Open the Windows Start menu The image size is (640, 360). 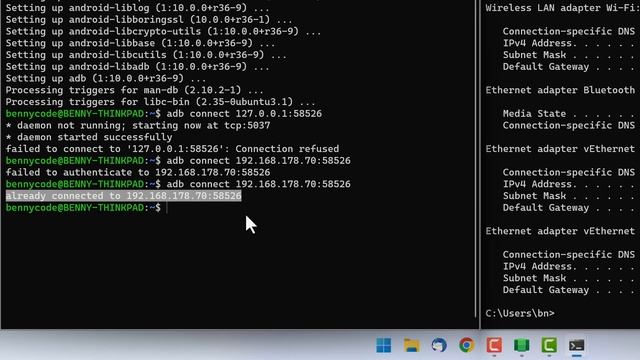383,345
